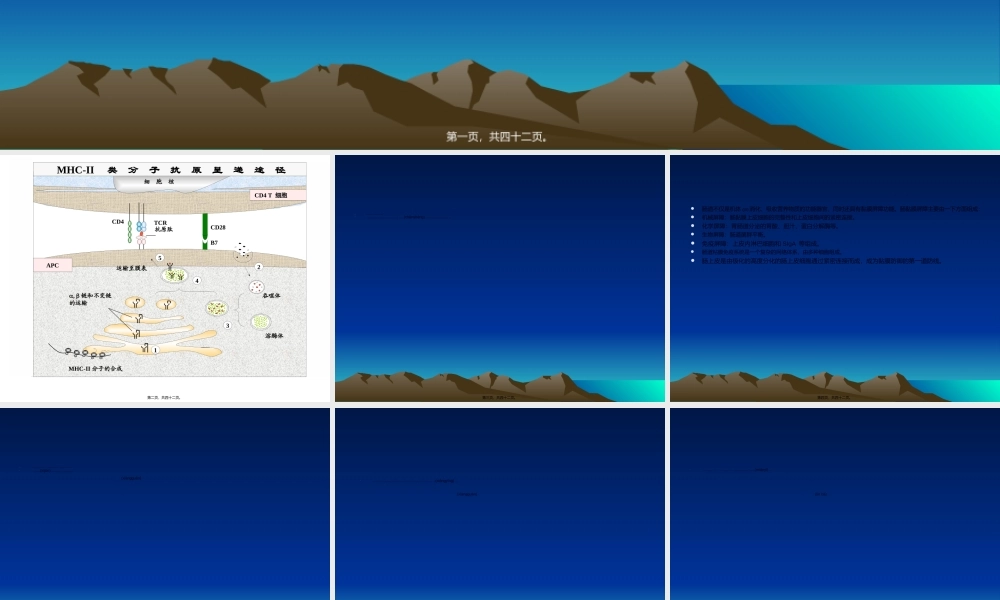The height and width of the screenshot is (600, 1000).
Task: Open the MHC-II antigen presentation diagram slide
Action: (x=165, y=278)
